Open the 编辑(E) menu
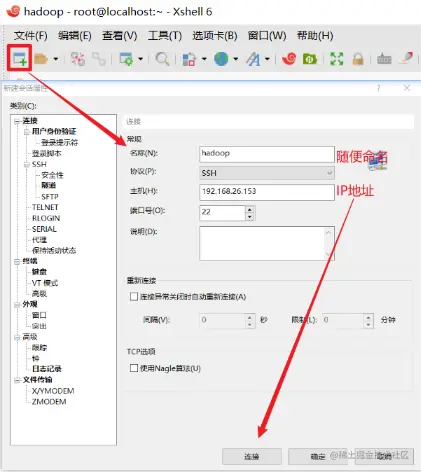The height and width of the screenshot is (472, 421). point(75,35)
